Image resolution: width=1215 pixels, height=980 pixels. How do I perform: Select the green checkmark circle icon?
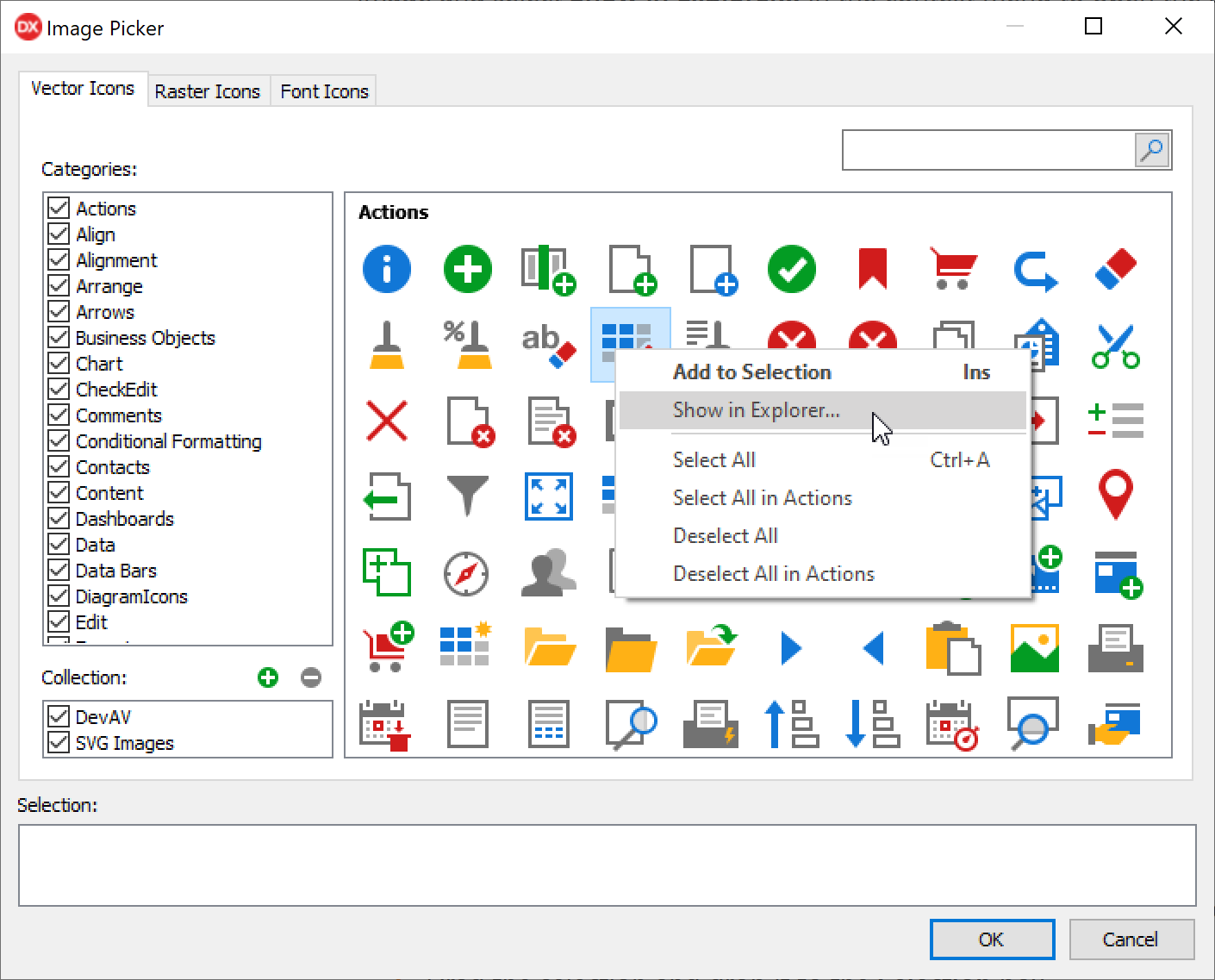click(792, 269)
